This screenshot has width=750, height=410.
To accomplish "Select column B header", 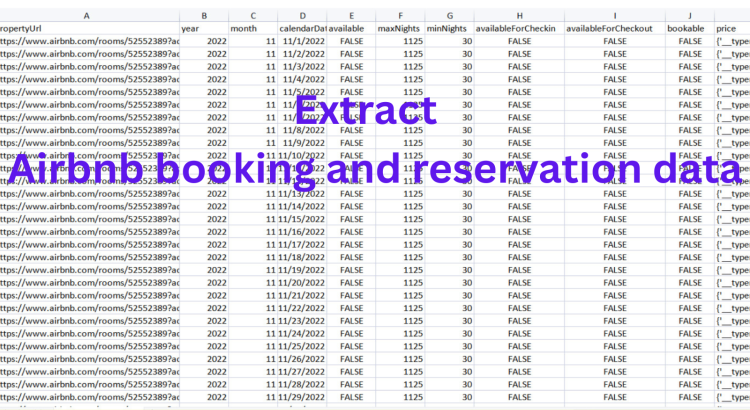I will coord(204,16).
